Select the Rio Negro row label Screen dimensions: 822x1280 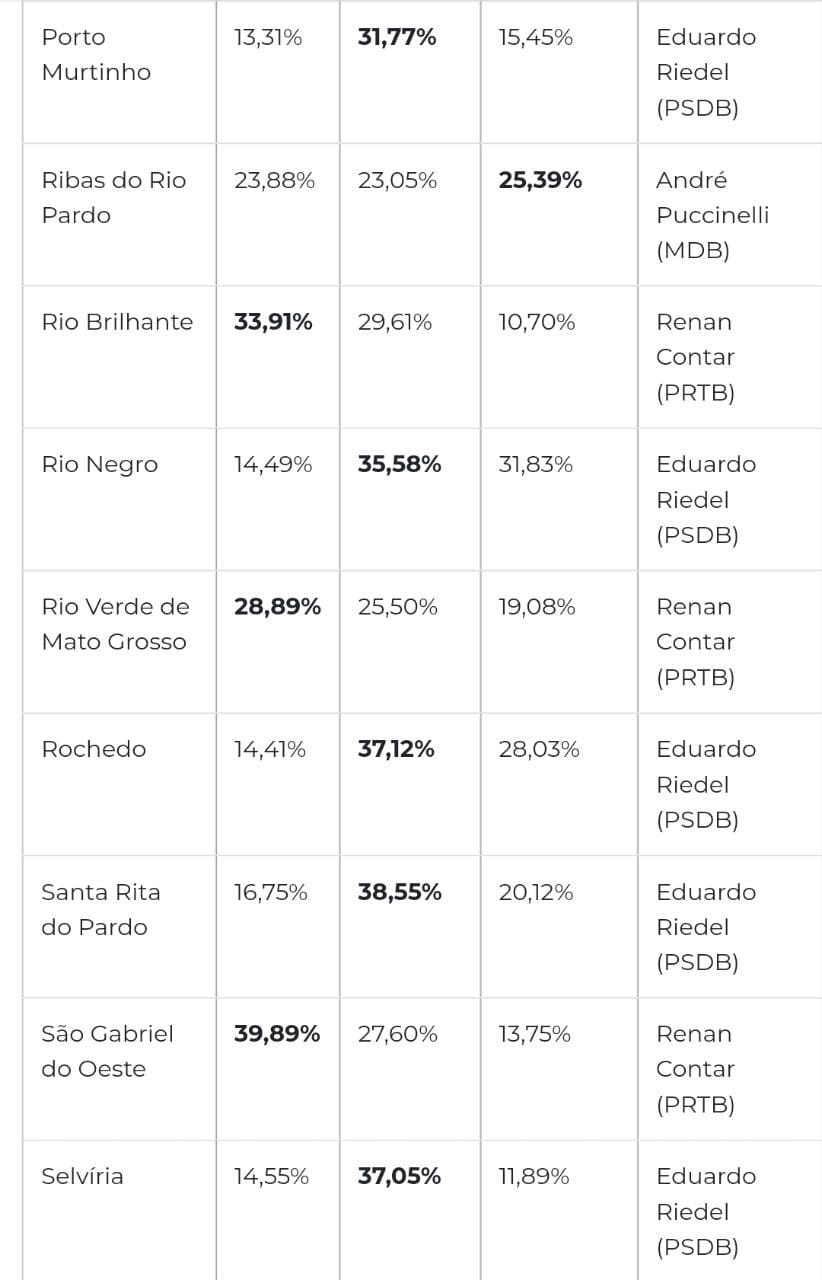coord(99,465)
